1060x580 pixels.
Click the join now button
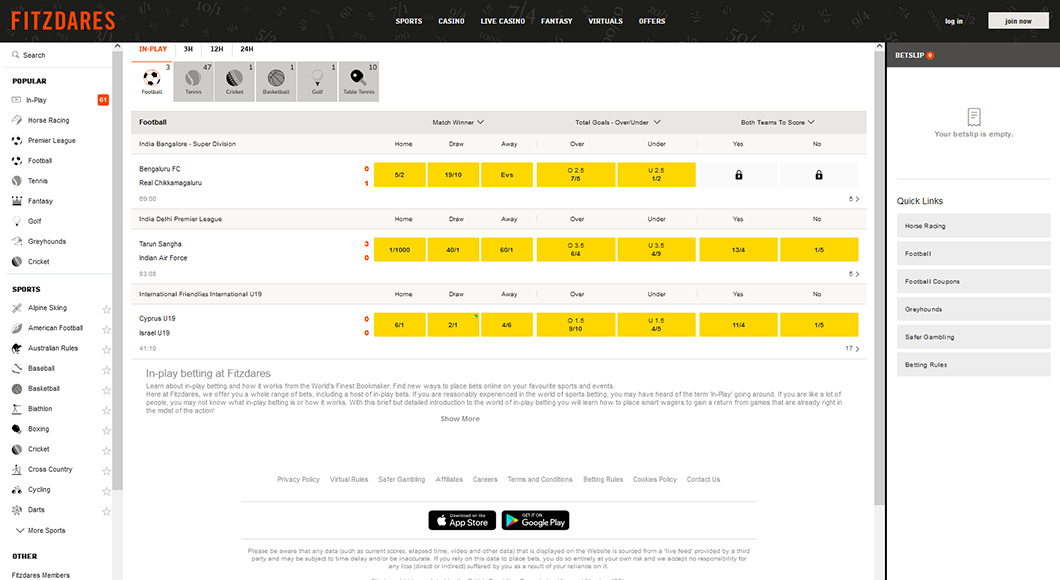[x=1019, y=21]
